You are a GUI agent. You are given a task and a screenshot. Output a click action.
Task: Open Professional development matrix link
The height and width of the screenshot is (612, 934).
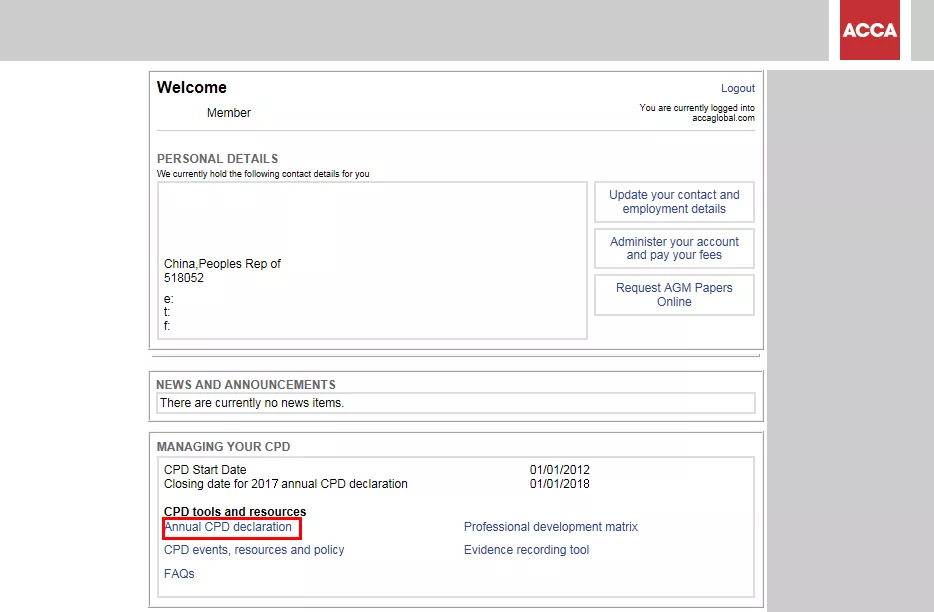click(x=551, y=527)
